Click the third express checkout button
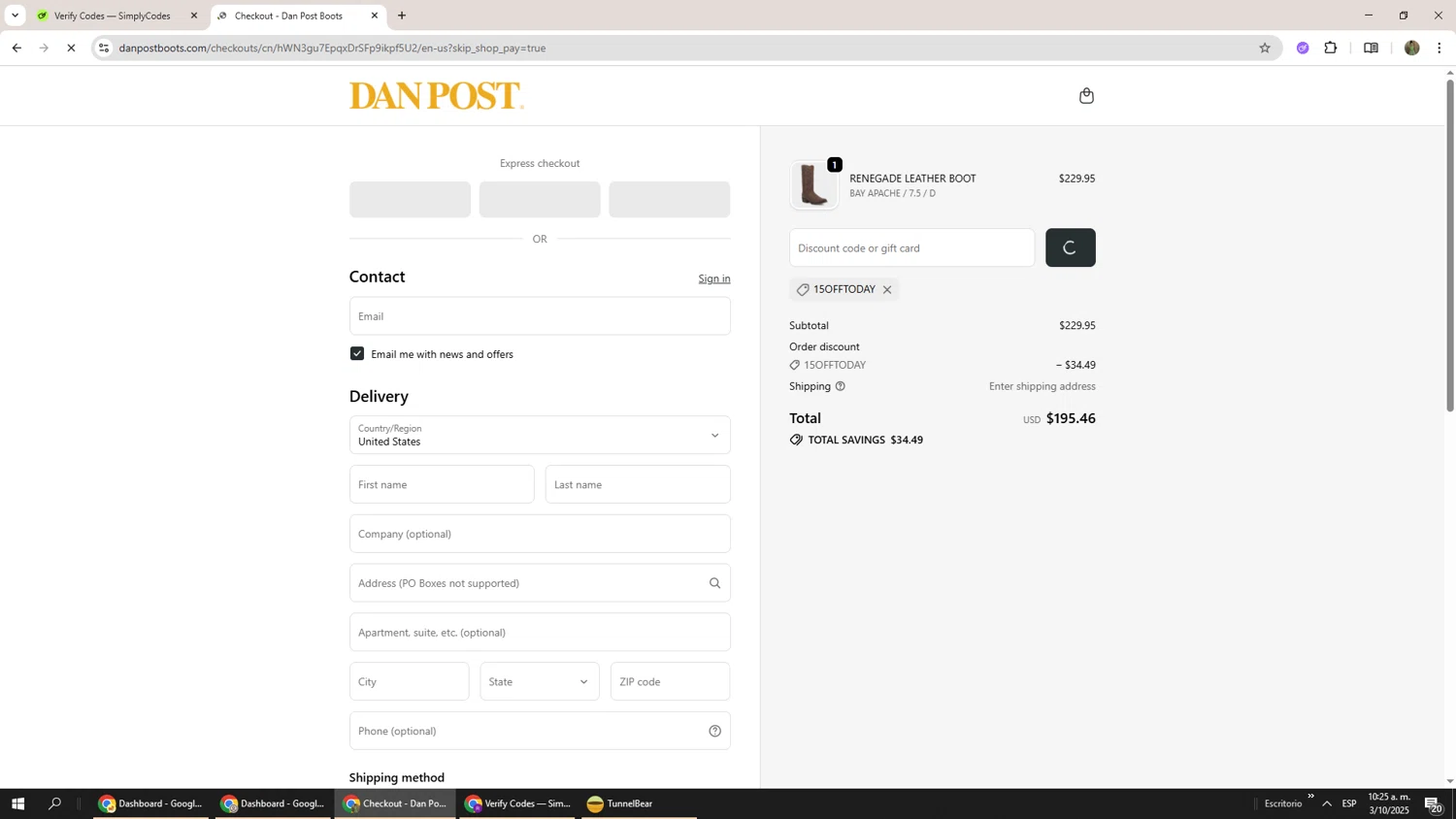 point(670,199)
